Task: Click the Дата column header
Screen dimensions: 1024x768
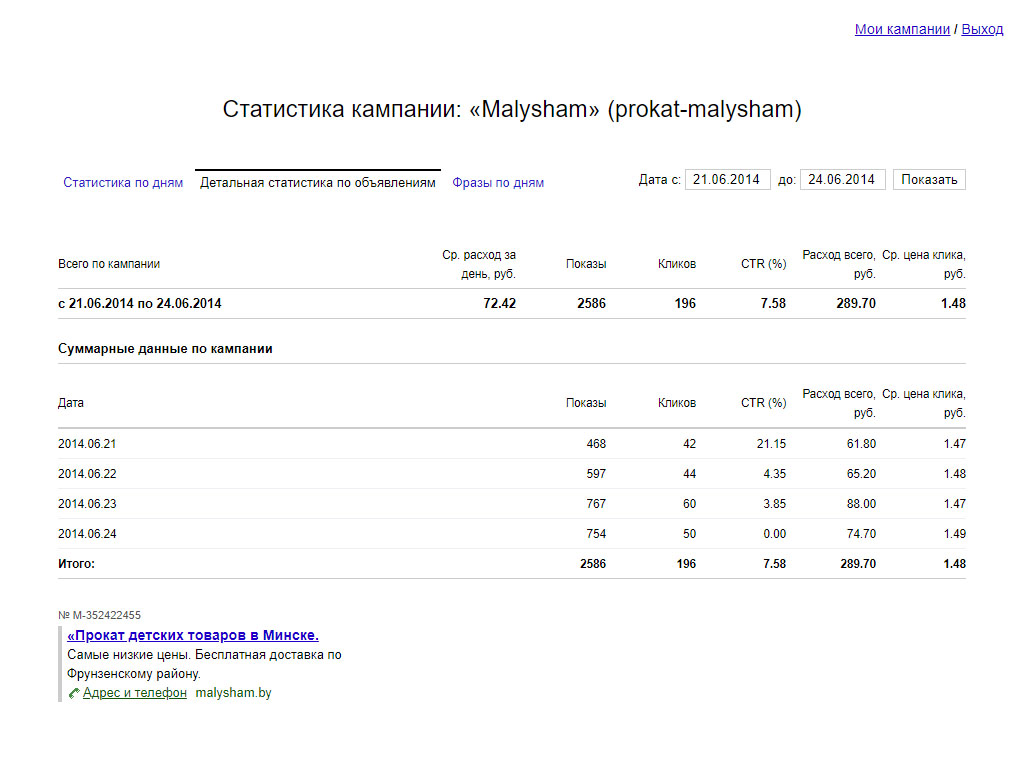Action: (x=71, y=403)
